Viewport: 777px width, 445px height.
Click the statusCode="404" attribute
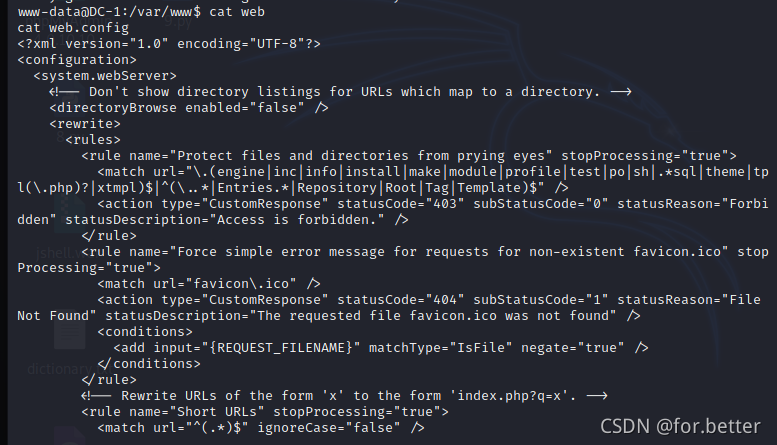point(400,300)
